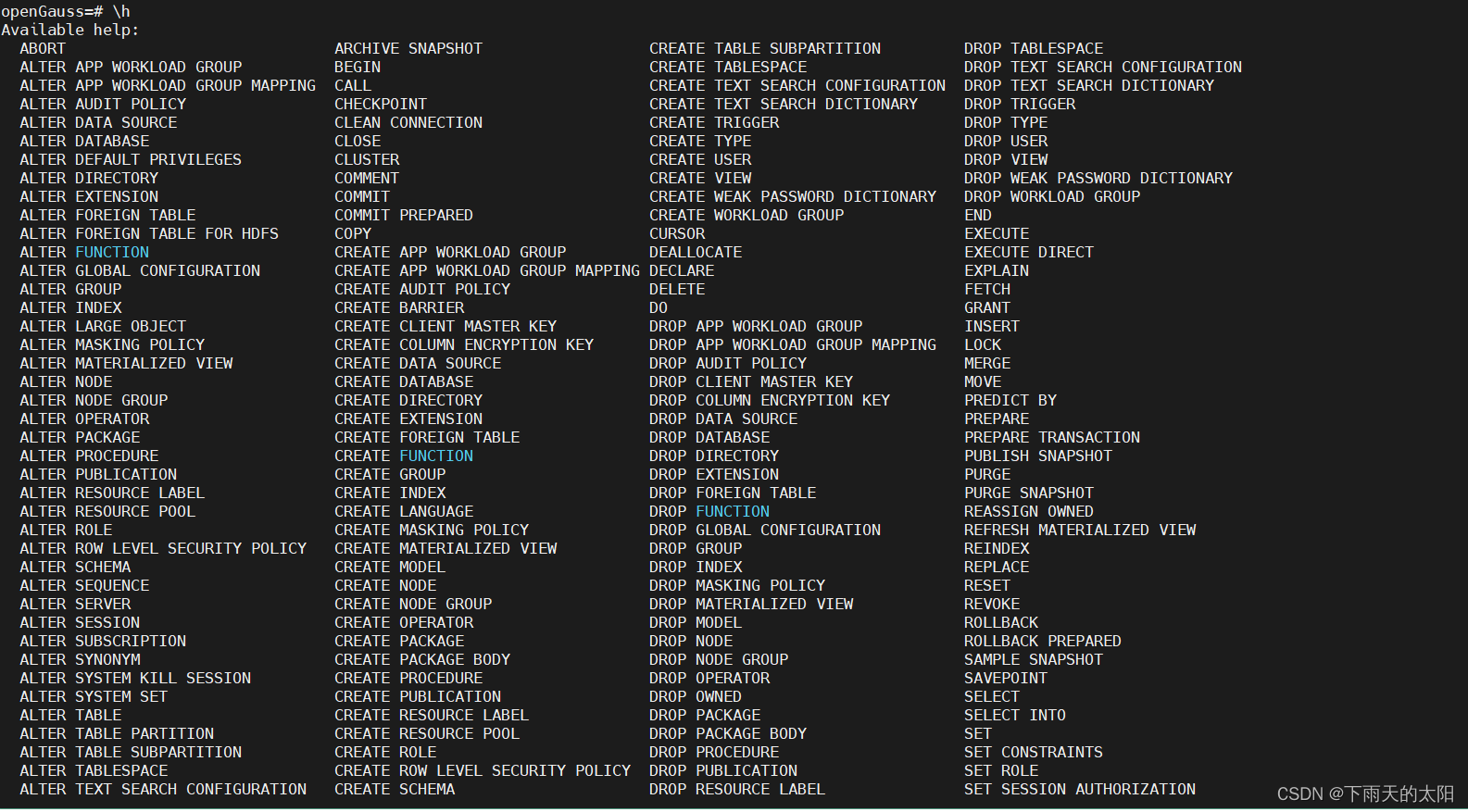Click 'DROP RESOURCE LABEL' entry

[737, 789]
